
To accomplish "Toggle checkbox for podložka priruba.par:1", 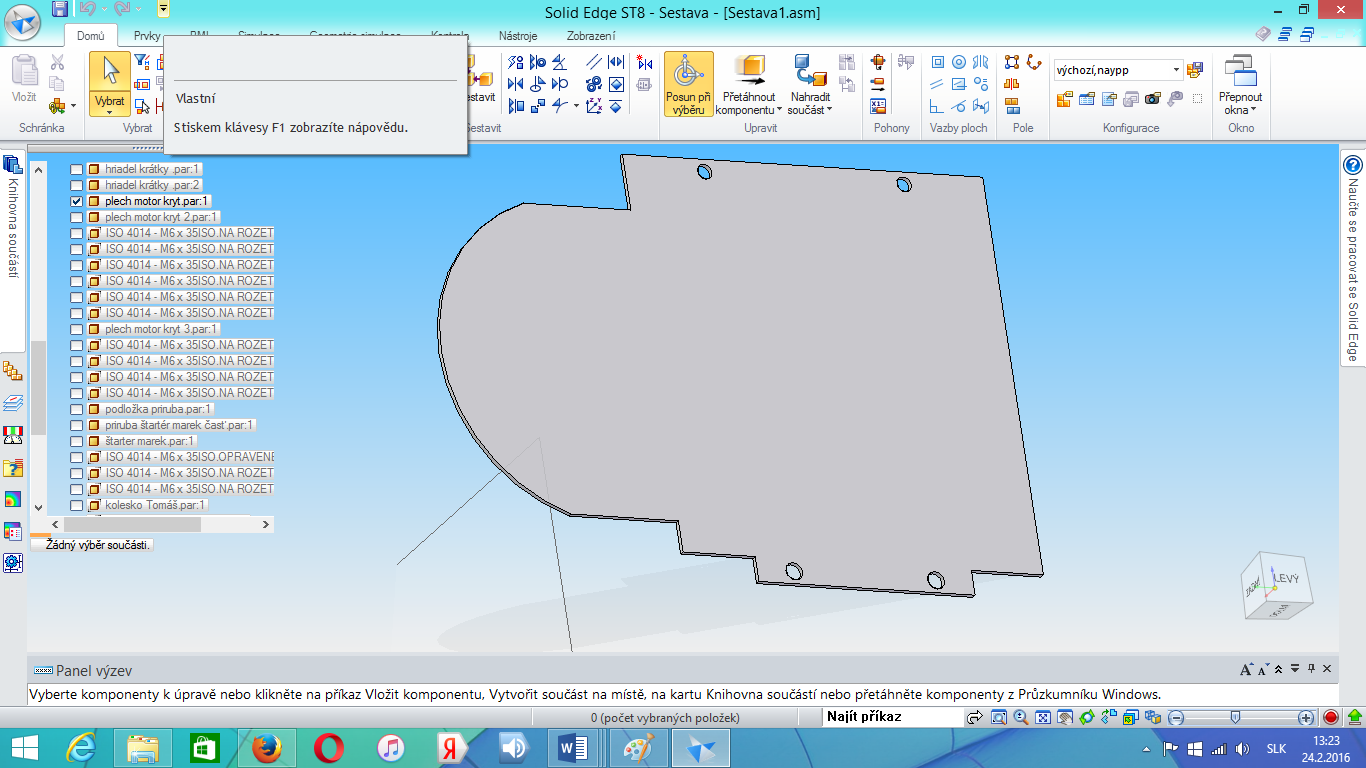I will point(77,409).
